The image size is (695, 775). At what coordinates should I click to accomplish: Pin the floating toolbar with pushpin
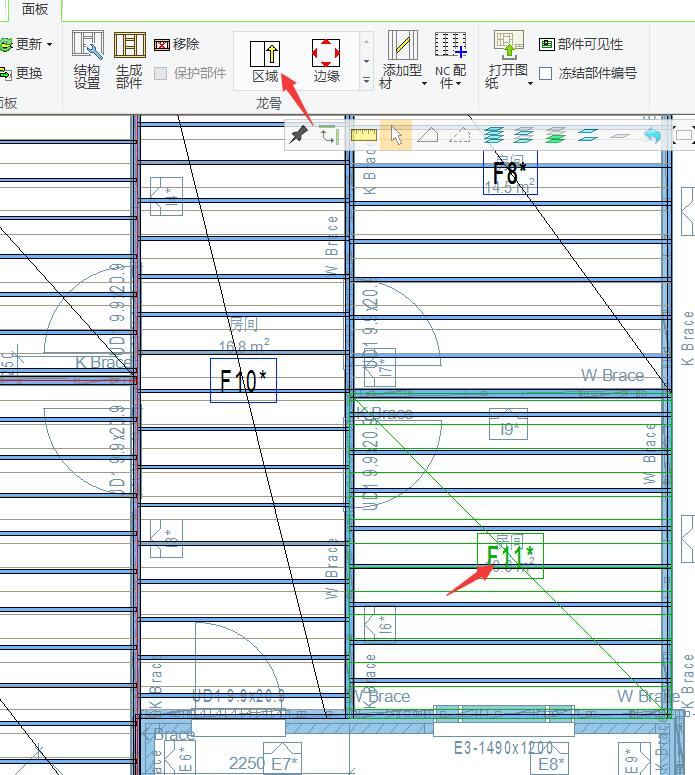pos(298,134)
